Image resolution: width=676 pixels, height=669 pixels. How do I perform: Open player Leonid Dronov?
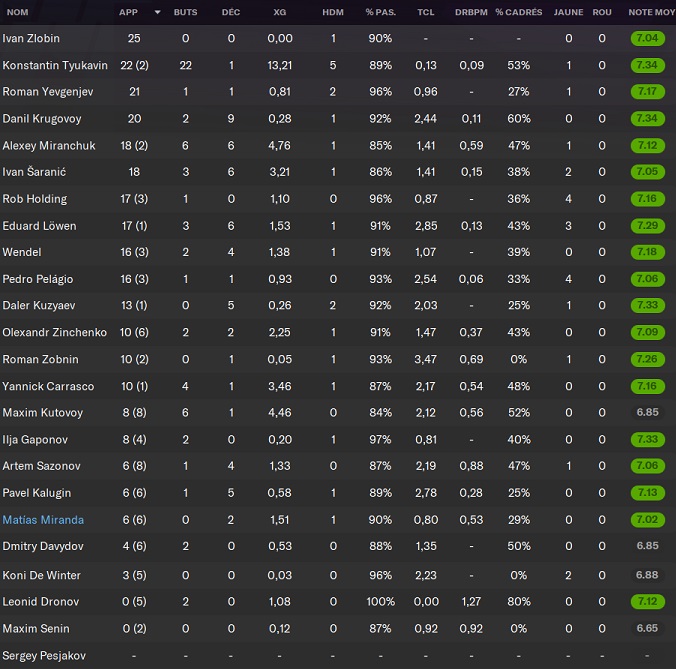41,602
